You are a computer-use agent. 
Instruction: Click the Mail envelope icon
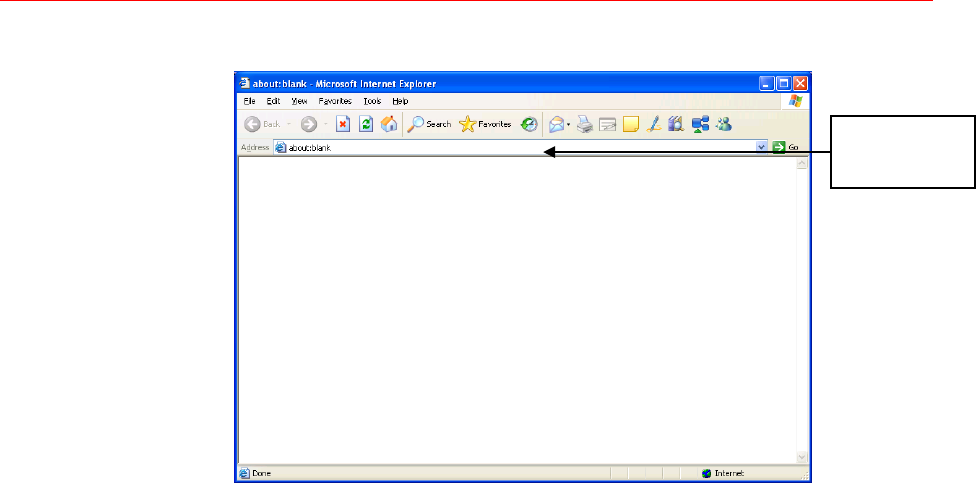click(x=556, y=124)
